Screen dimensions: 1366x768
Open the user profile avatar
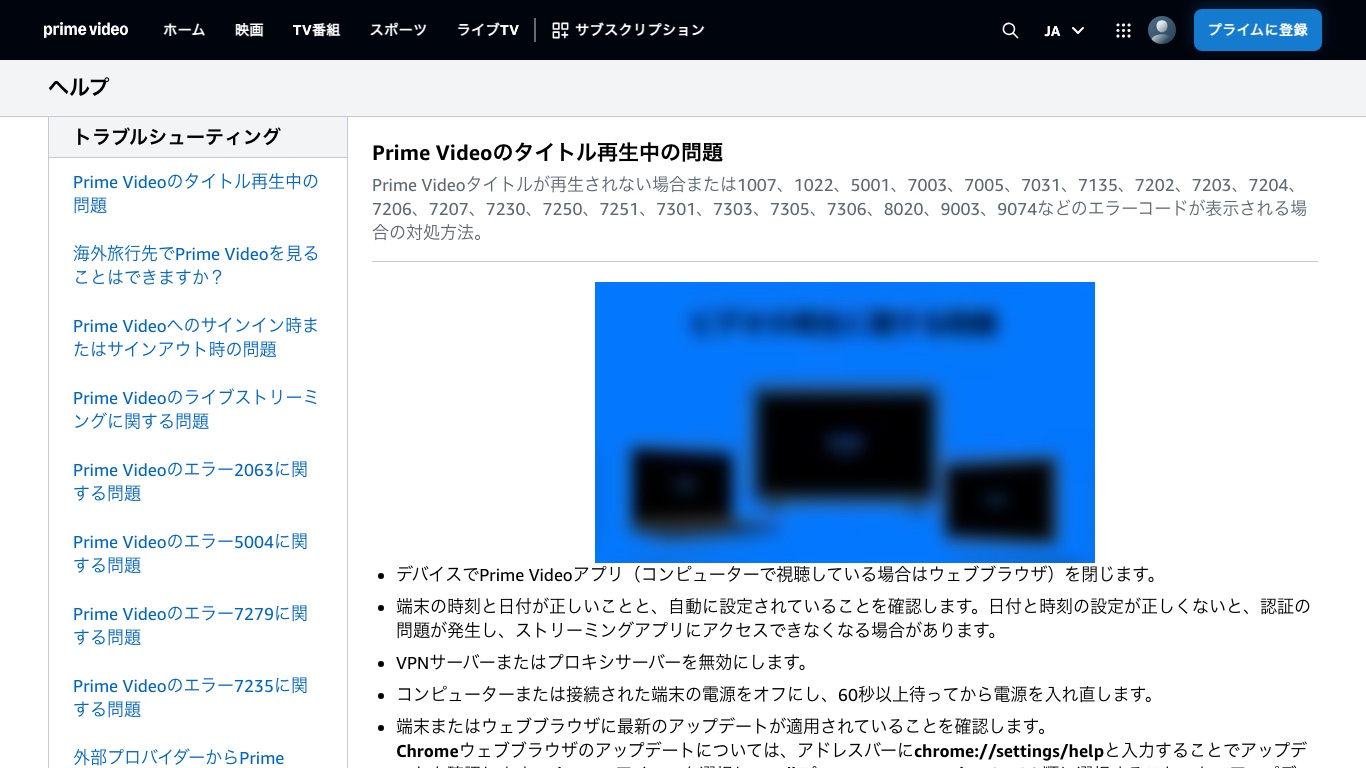[x=1162, y=30]
